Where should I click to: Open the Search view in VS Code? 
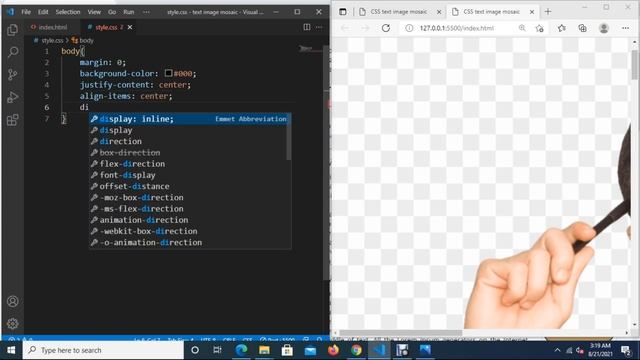(13, 52)
